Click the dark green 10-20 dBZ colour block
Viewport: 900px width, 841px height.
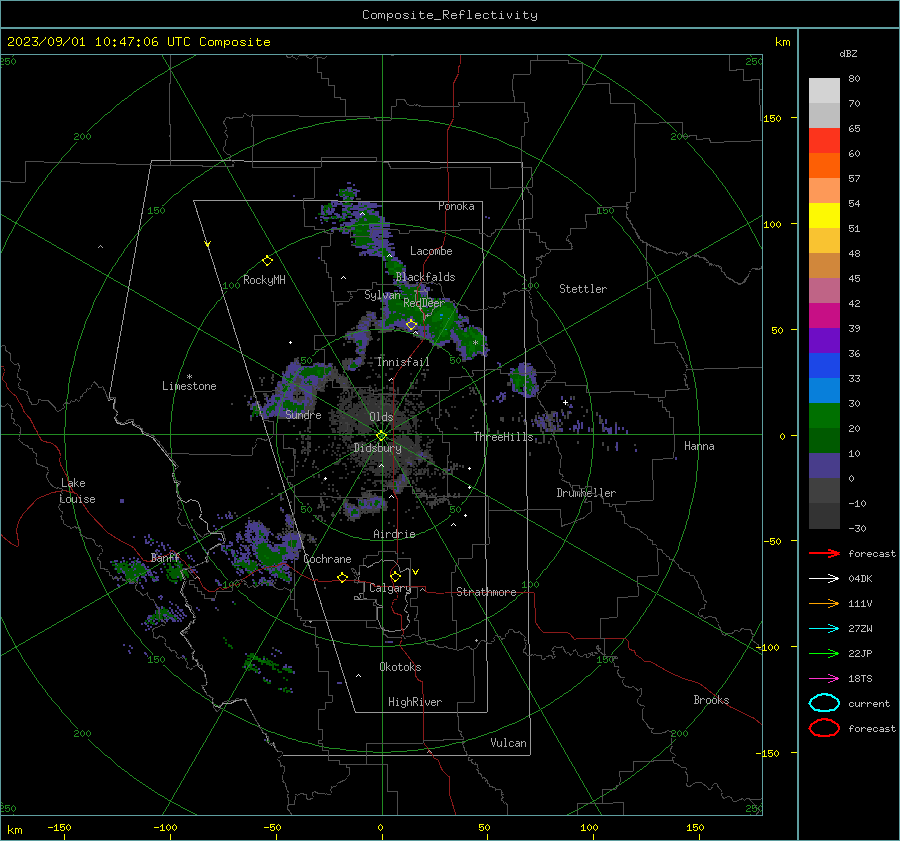824,440
